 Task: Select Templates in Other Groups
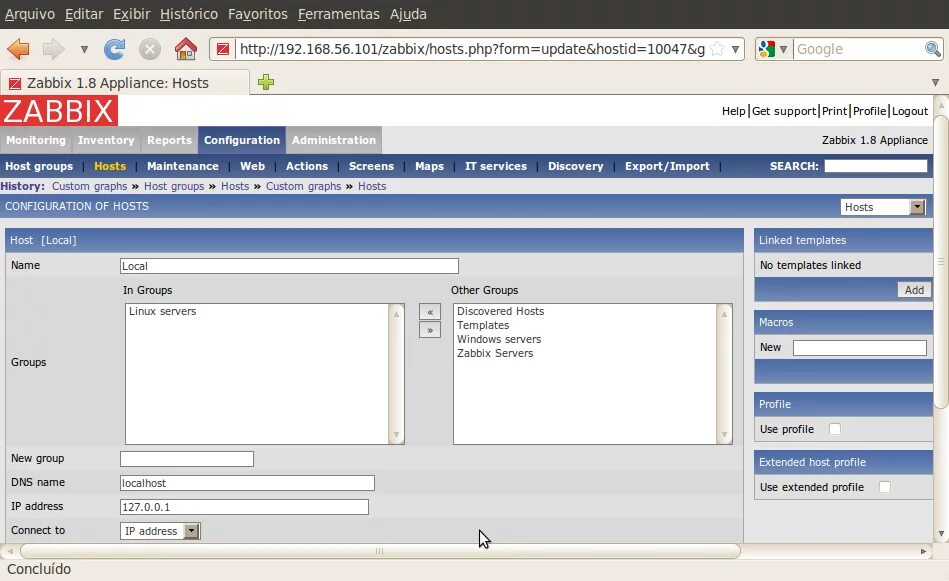(x=483, y=325)
